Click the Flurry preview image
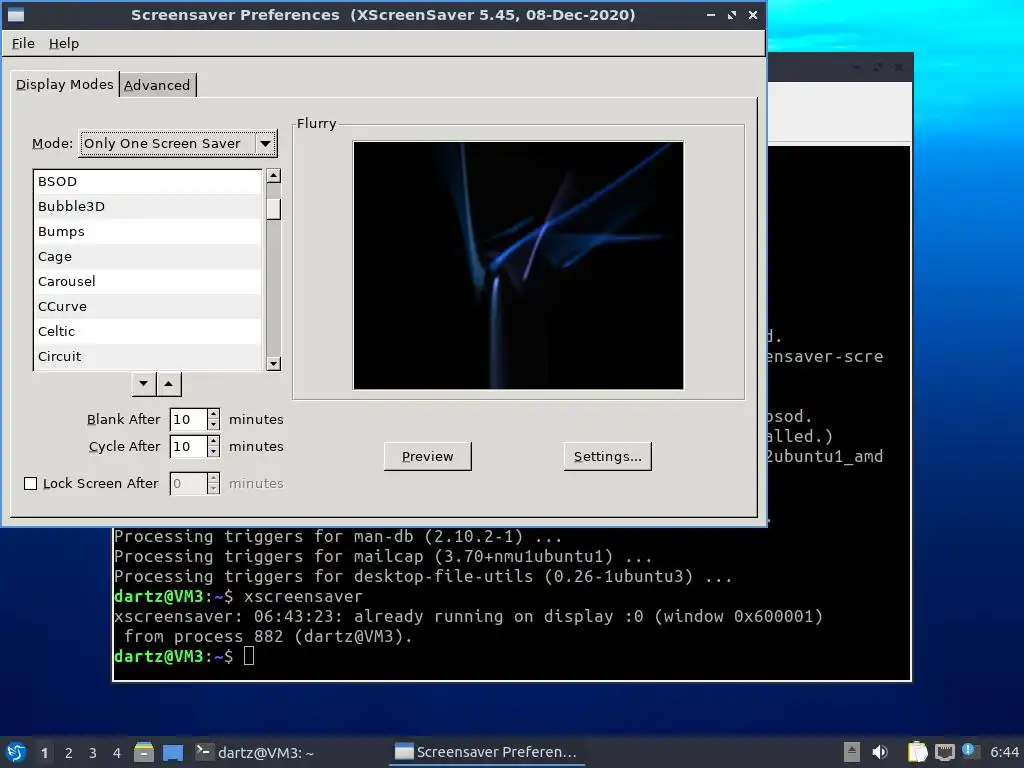1024x768 pixels. (518, 265)
